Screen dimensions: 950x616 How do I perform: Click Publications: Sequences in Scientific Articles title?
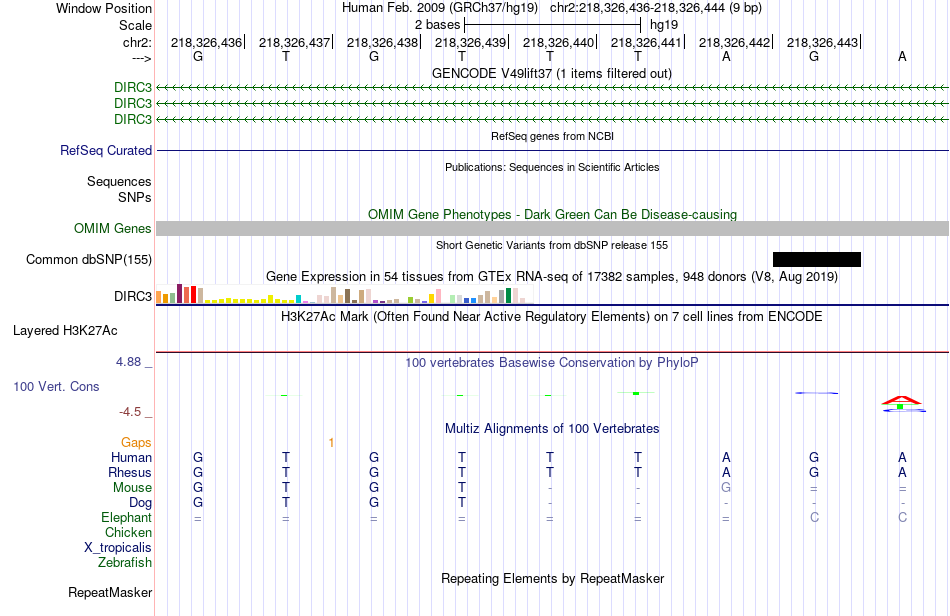[552, 167]
